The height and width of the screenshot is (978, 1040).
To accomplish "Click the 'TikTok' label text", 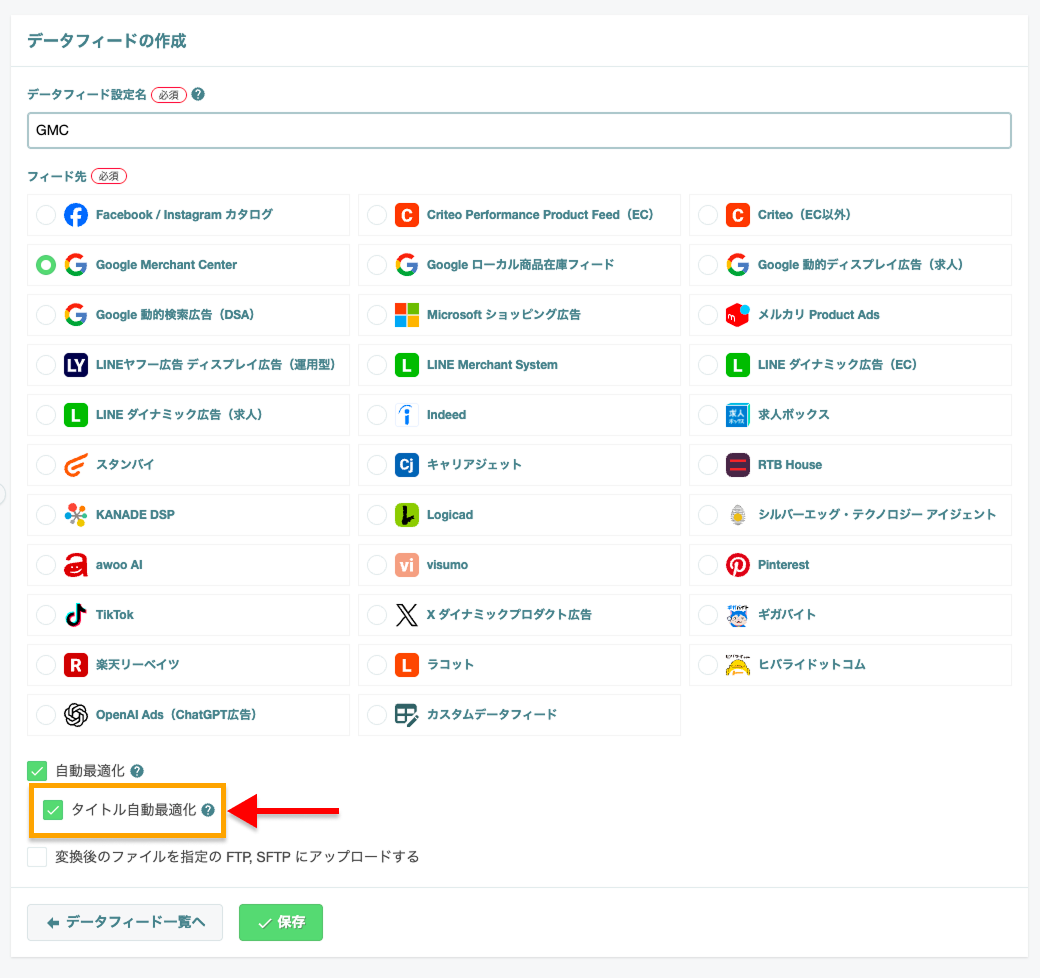I will [x=115, y=615].
